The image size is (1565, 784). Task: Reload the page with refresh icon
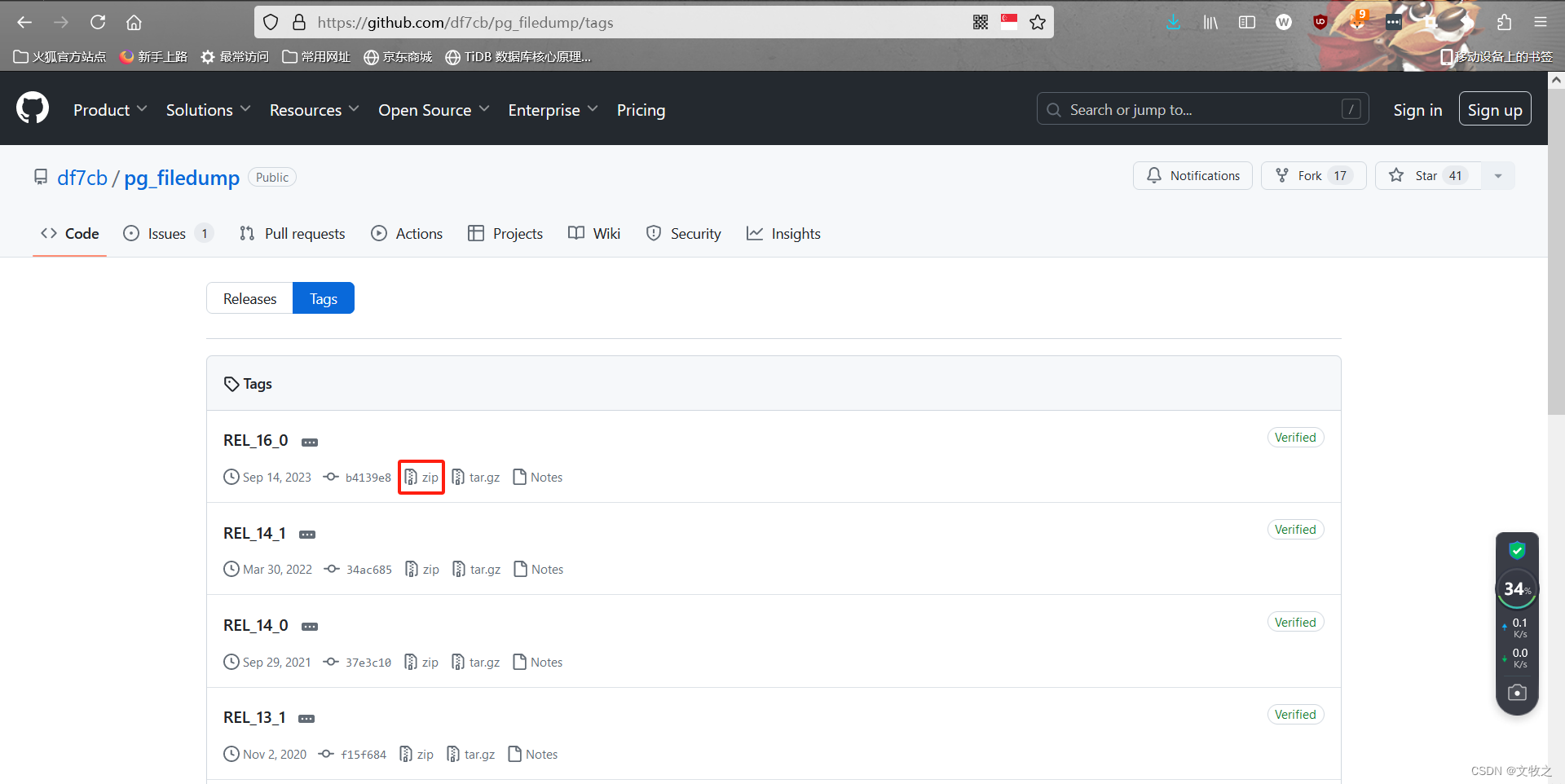pos(98,22)
